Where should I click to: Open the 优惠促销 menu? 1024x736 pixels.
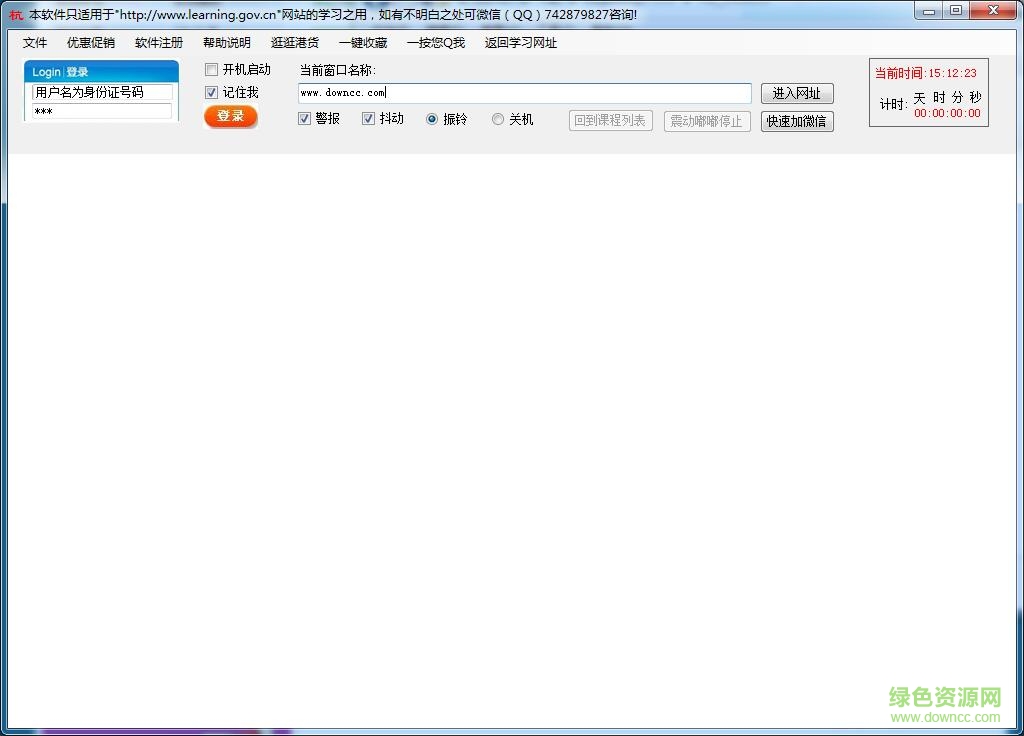coord(90,43)
